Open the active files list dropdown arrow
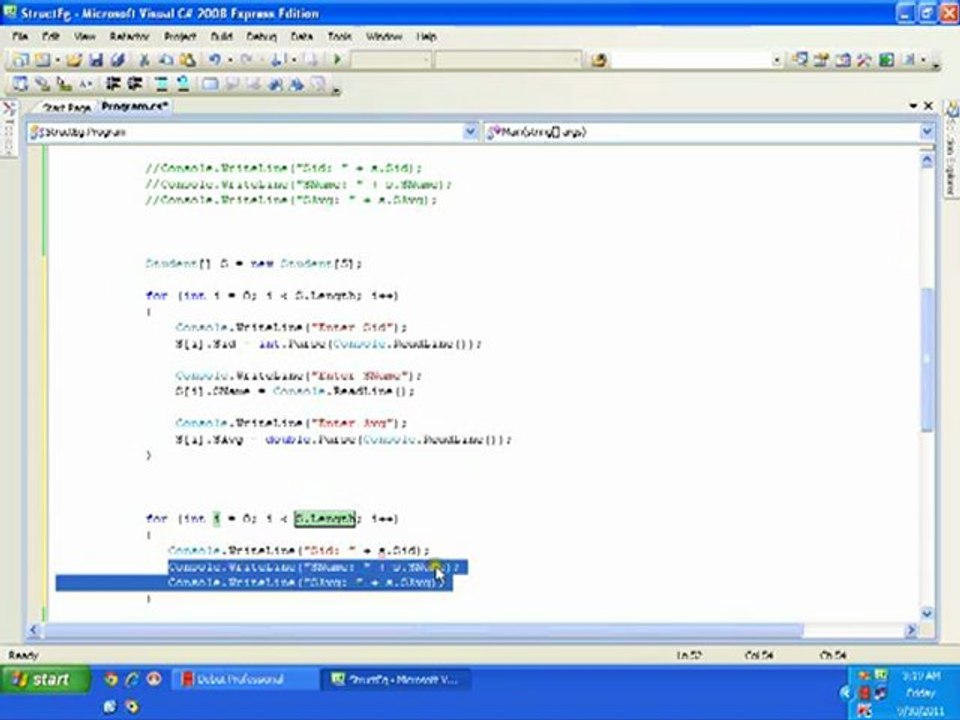Viewport: 960px width, 720px height. pyautogui.click(x=913, y=106)
